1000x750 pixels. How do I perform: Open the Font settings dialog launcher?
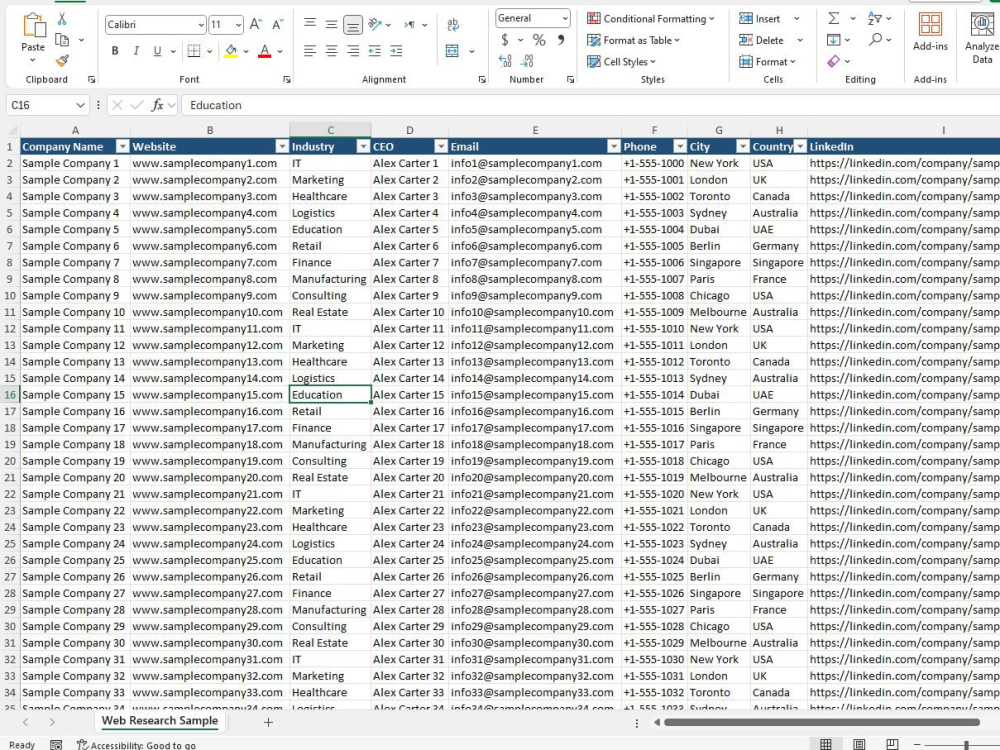pos(287,80)
